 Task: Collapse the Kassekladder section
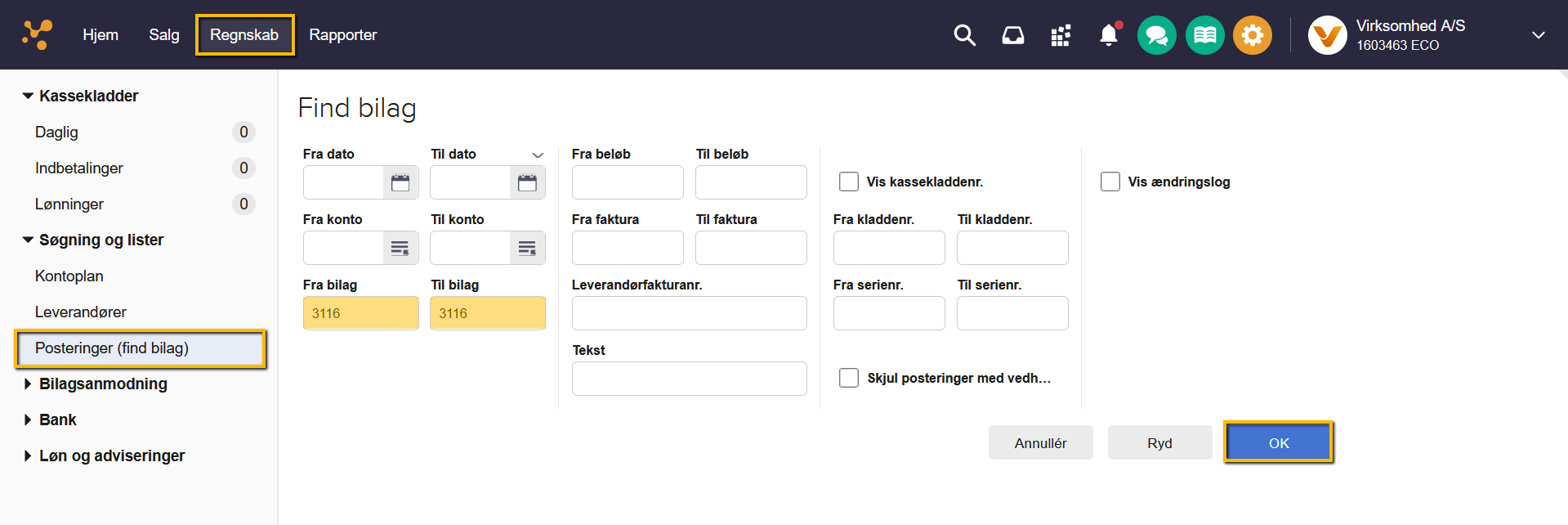coord(28,96)
